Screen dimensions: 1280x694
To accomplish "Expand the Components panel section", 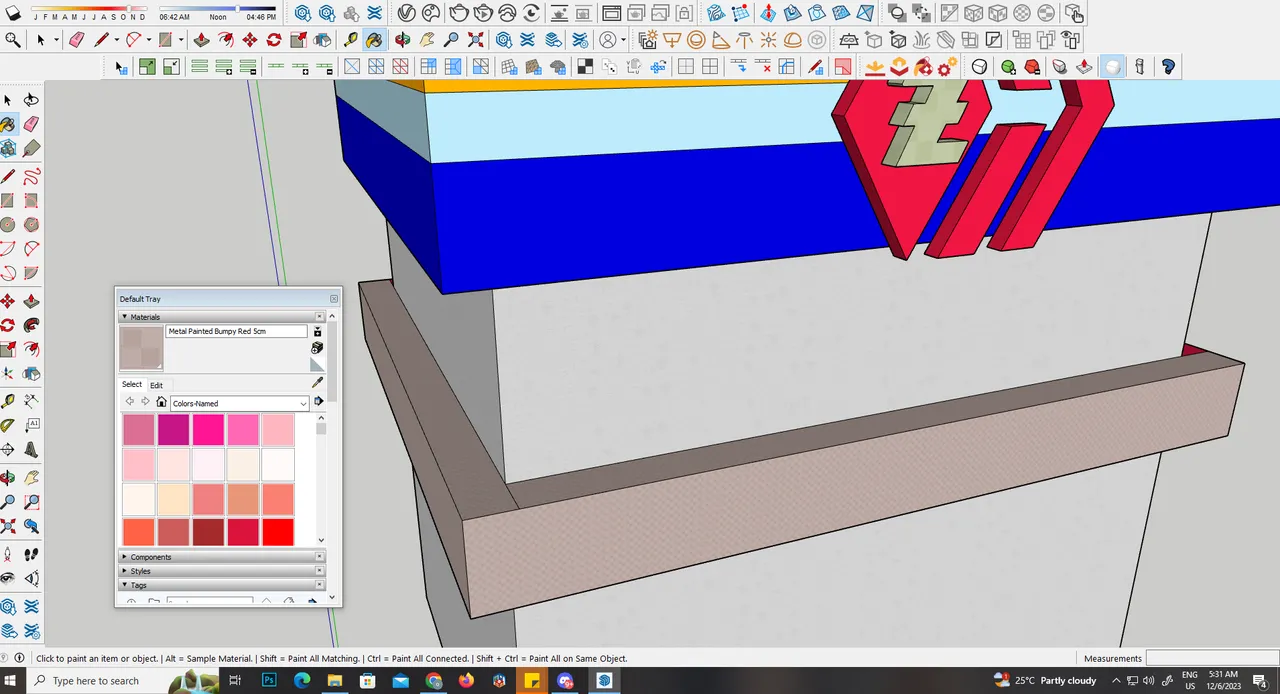I will pos(124,557).
